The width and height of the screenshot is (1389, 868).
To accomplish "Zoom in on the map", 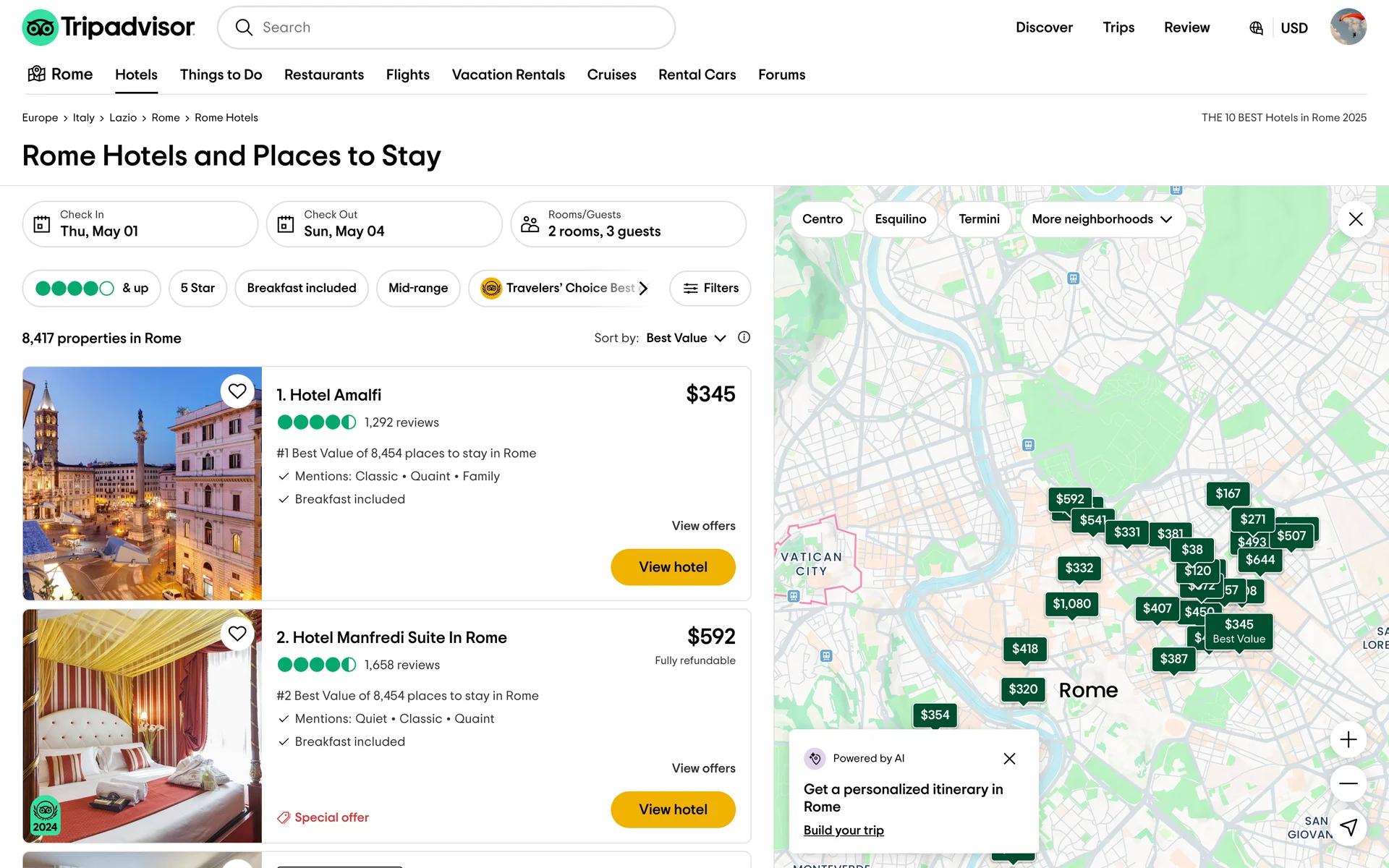I will [x=1348, y=739].
